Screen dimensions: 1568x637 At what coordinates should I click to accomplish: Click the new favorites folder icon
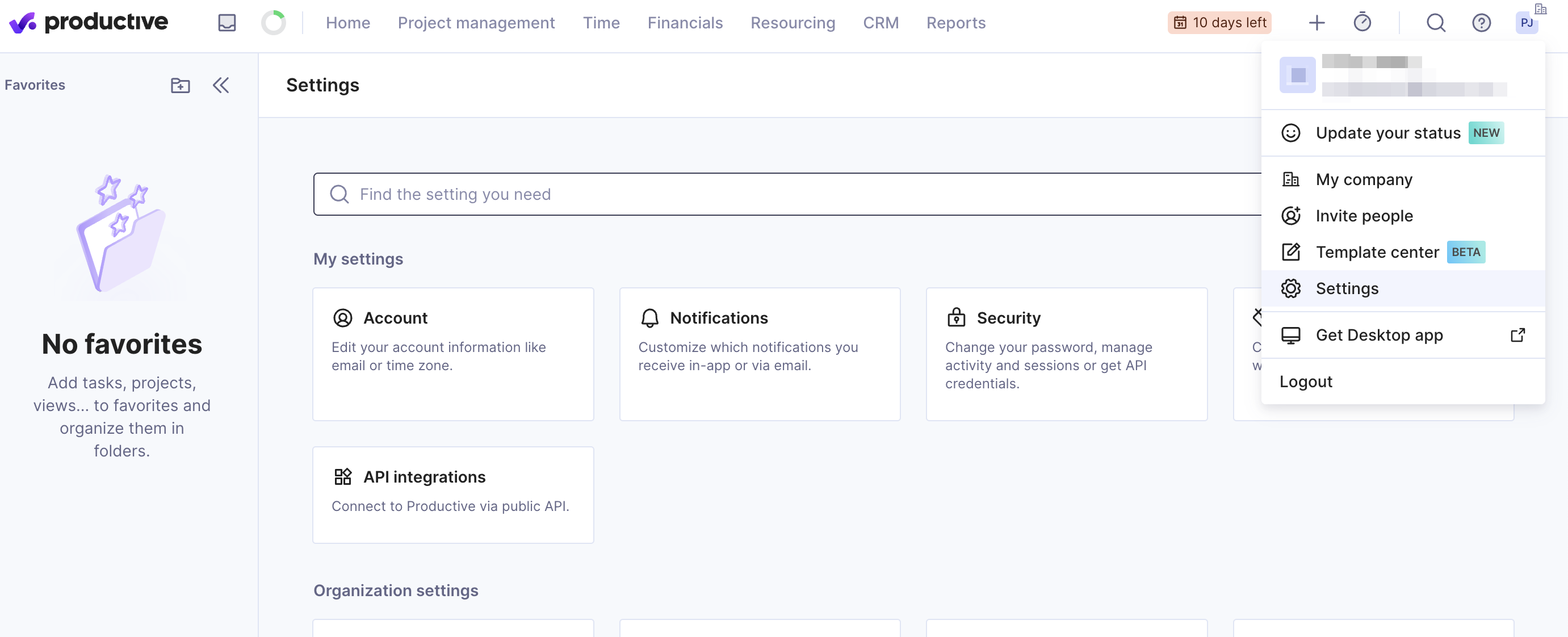180,85
